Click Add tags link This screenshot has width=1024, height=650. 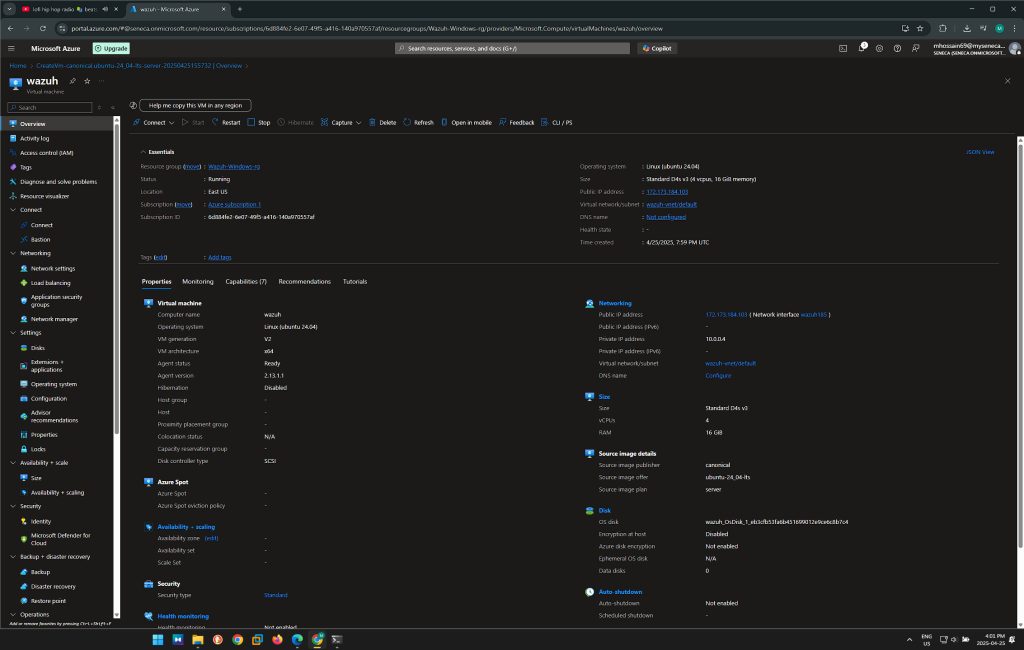pyautogui.click(x=219, y=257)
